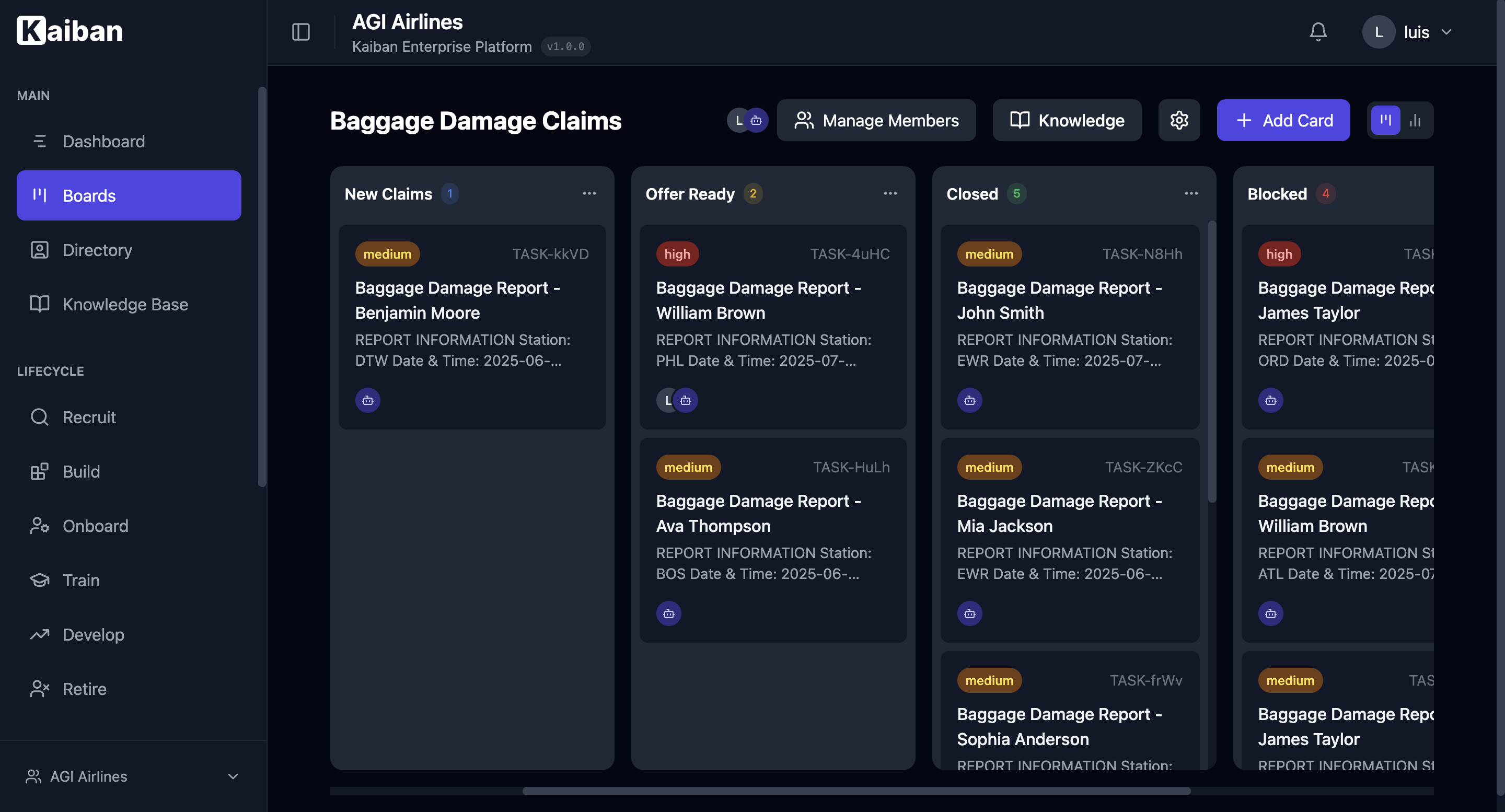Viewport: 1505px width, 812px height.
Task: Open the notifications bell
Action: [1318, 31]
